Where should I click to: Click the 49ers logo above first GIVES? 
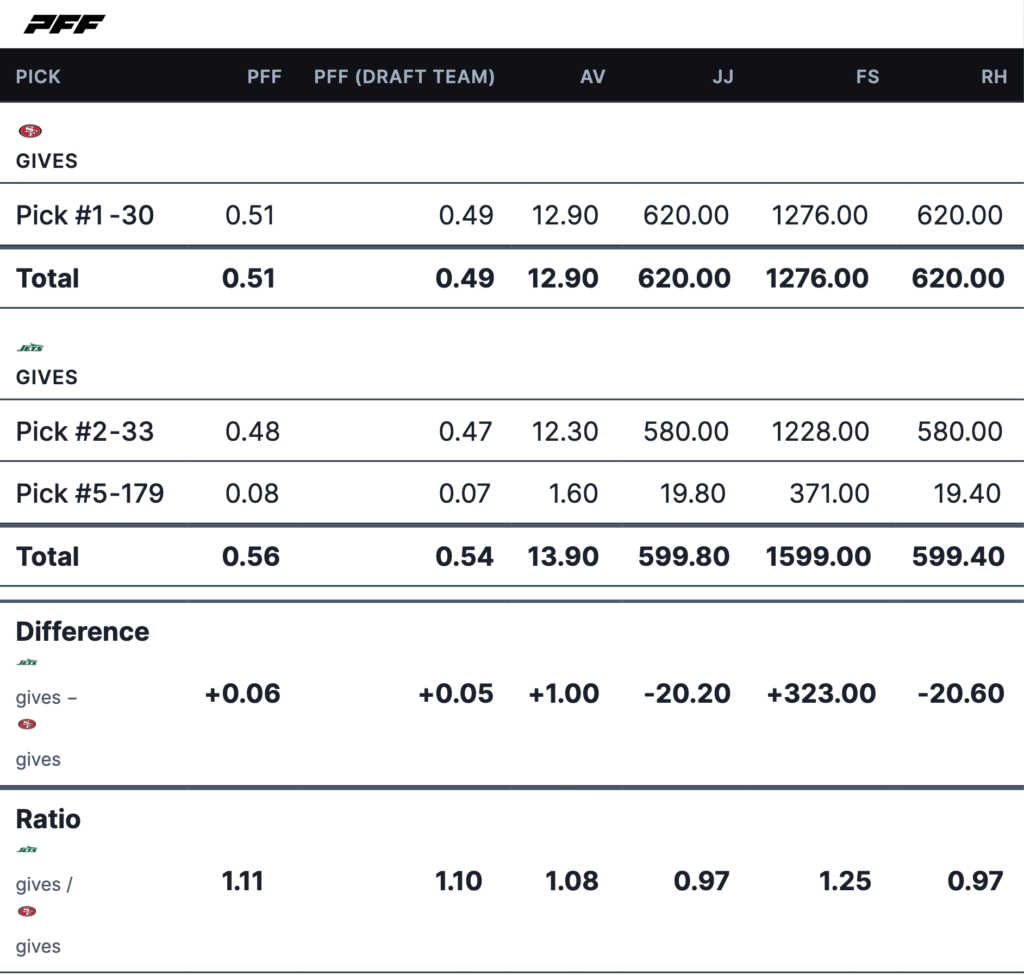[x=30, y=131]
